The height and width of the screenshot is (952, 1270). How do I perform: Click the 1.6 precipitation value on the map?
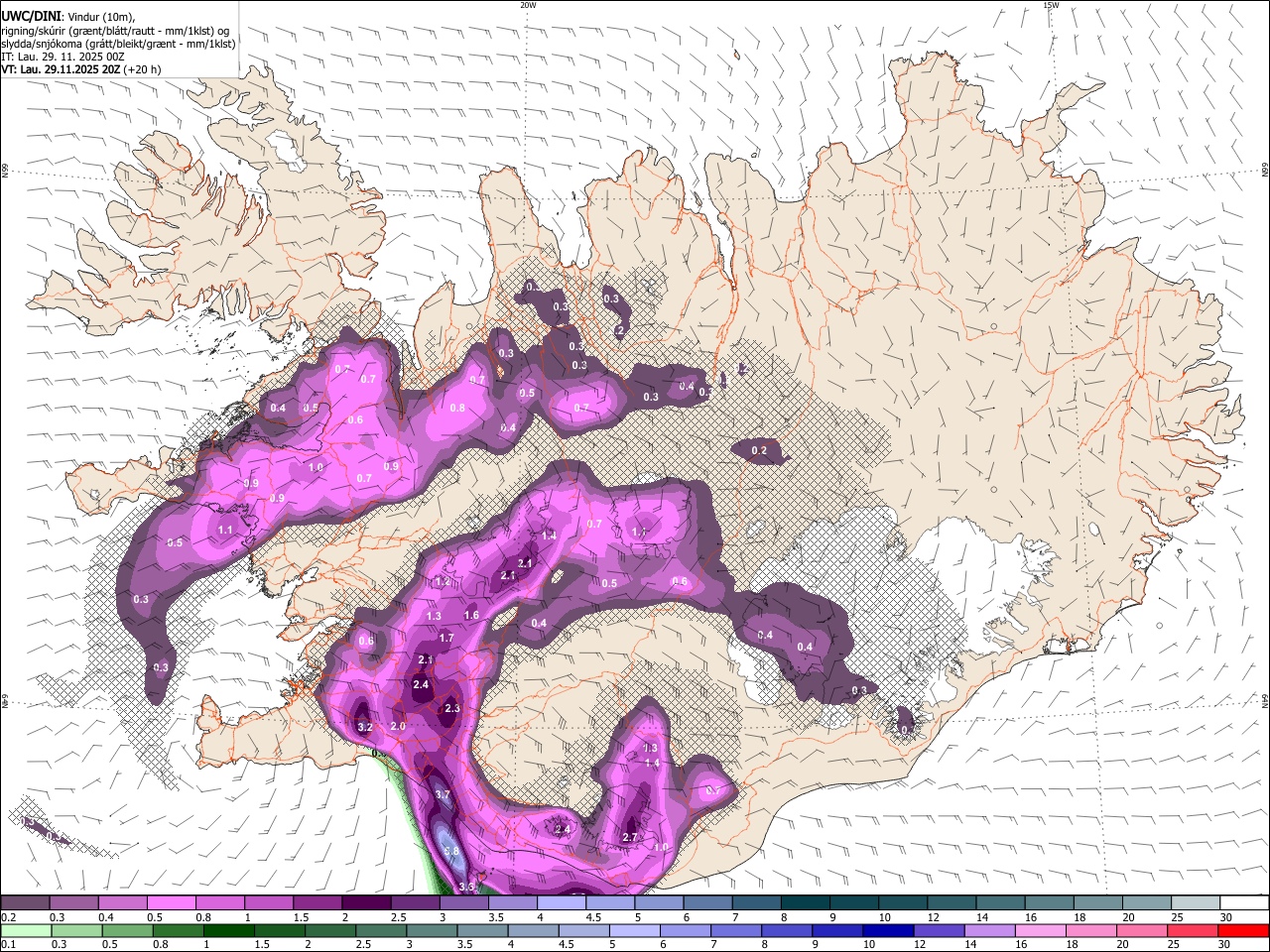point(472,615)
